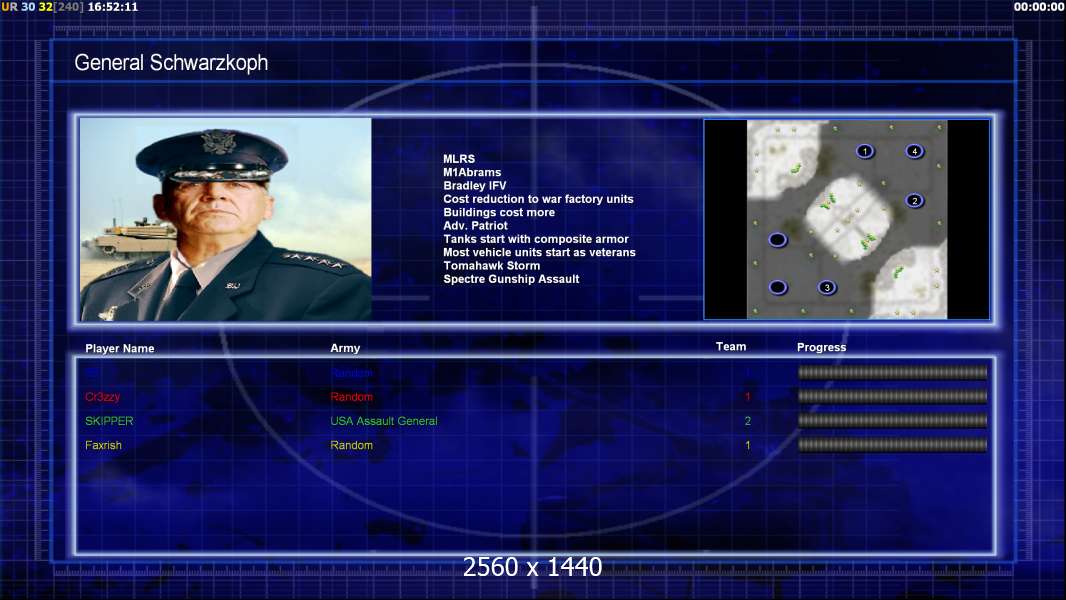Click the 'Bradley IFV' feature line
The width and height of the screenshot is (1066, 600).
coord(475,186)
